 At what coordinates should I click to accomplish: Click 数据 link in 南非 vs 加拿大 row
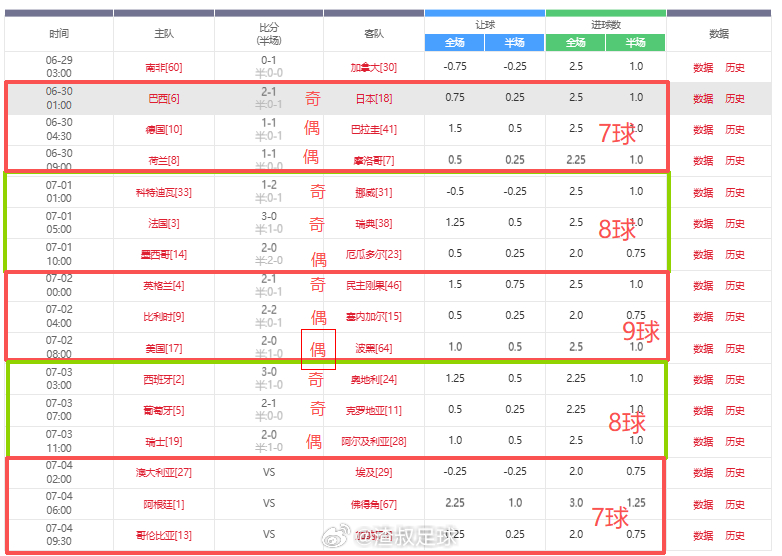point(703,68)
